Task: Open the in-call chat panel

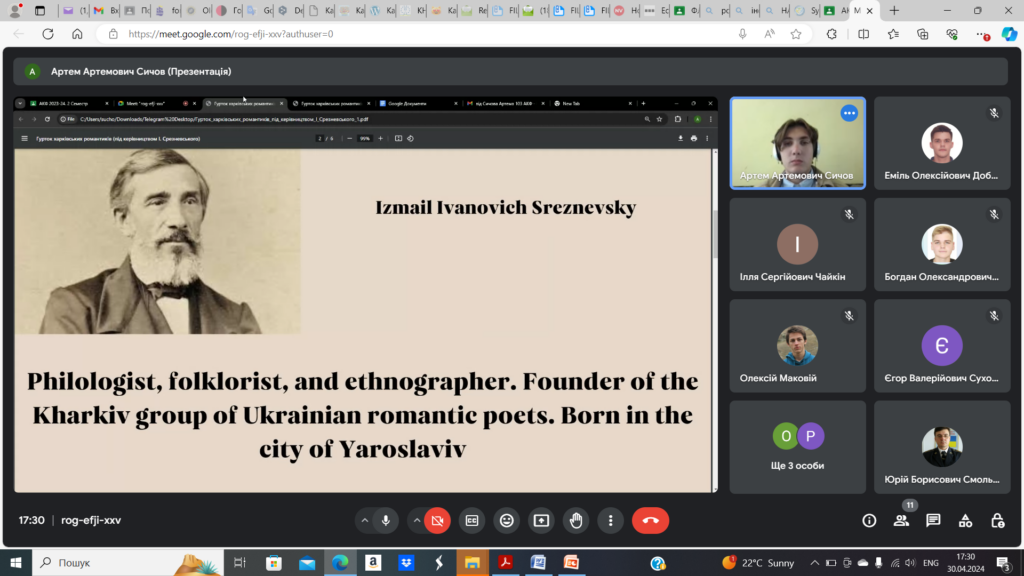Action: click(x=933, y=520)
